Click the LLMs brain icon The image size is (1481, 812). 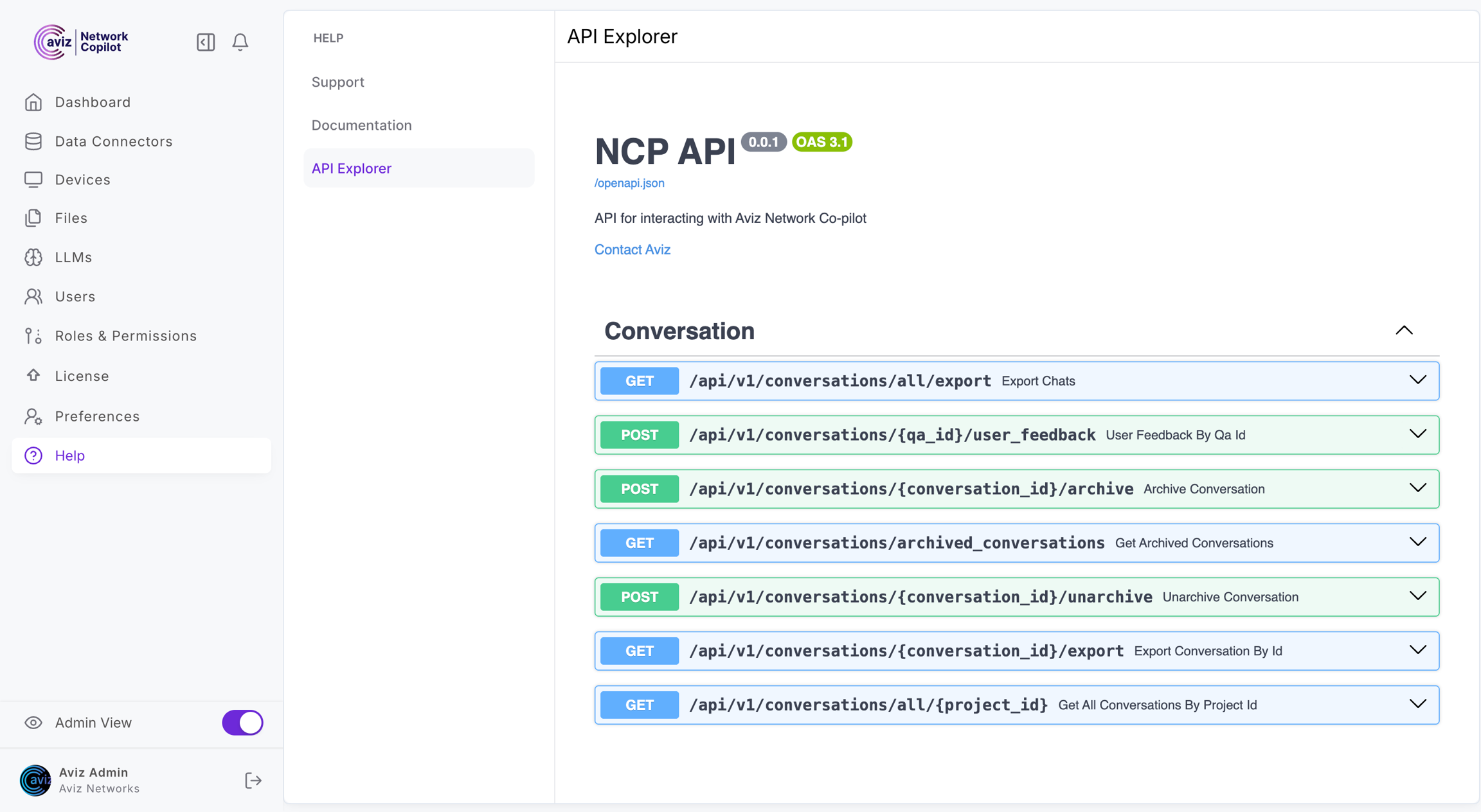pos(33,258)
